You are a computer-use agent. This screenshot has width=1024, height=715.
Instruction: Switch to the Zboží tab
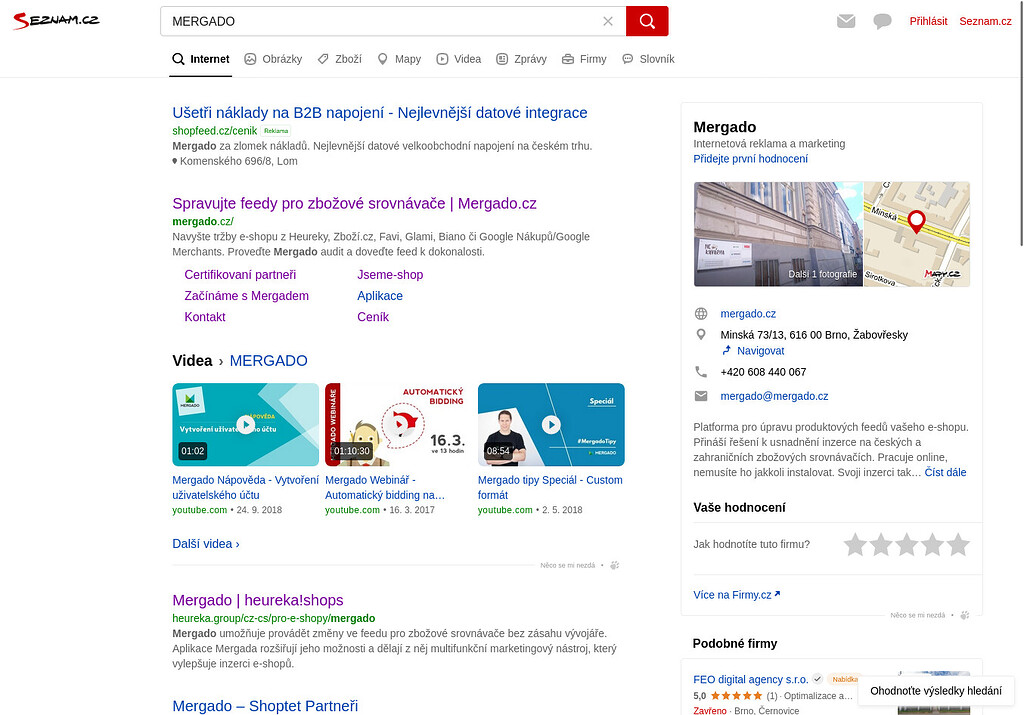(x=340, y=59)
